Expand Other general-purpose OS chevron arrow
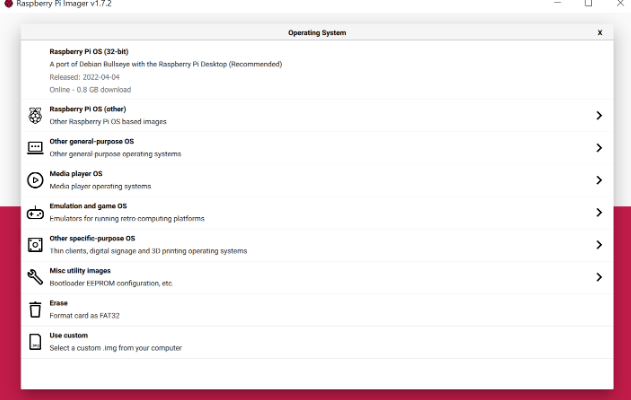 (599, 148)
